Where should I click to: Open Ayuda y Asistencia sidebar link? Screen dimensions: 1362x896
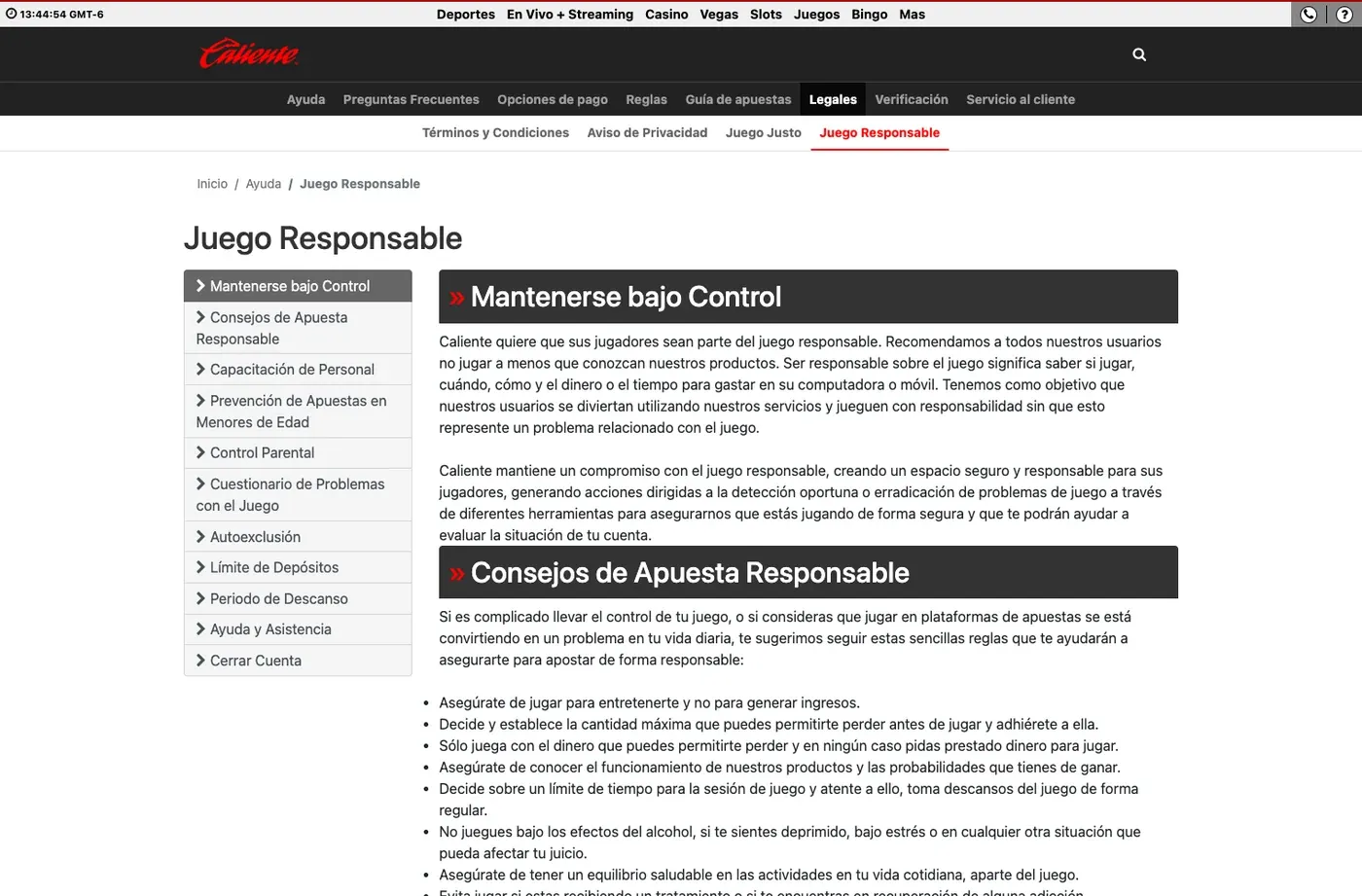[x=298, y=629]
